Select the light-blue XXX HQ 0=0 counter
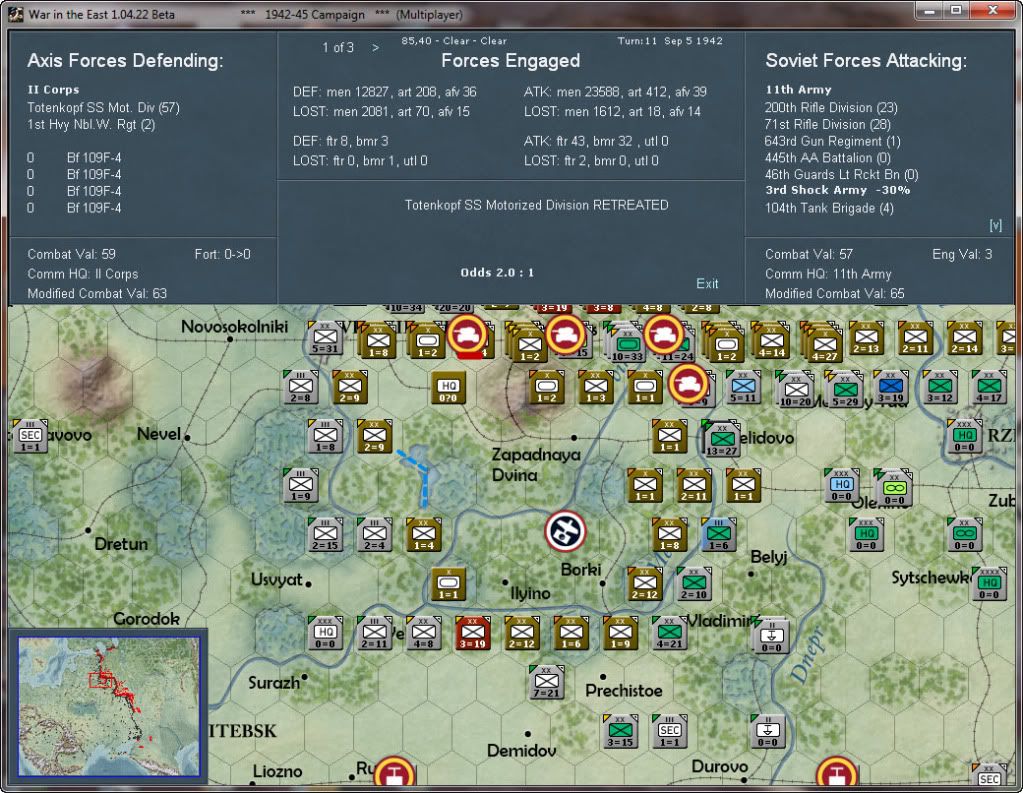The image size is (1023, 793). [842, 486]
